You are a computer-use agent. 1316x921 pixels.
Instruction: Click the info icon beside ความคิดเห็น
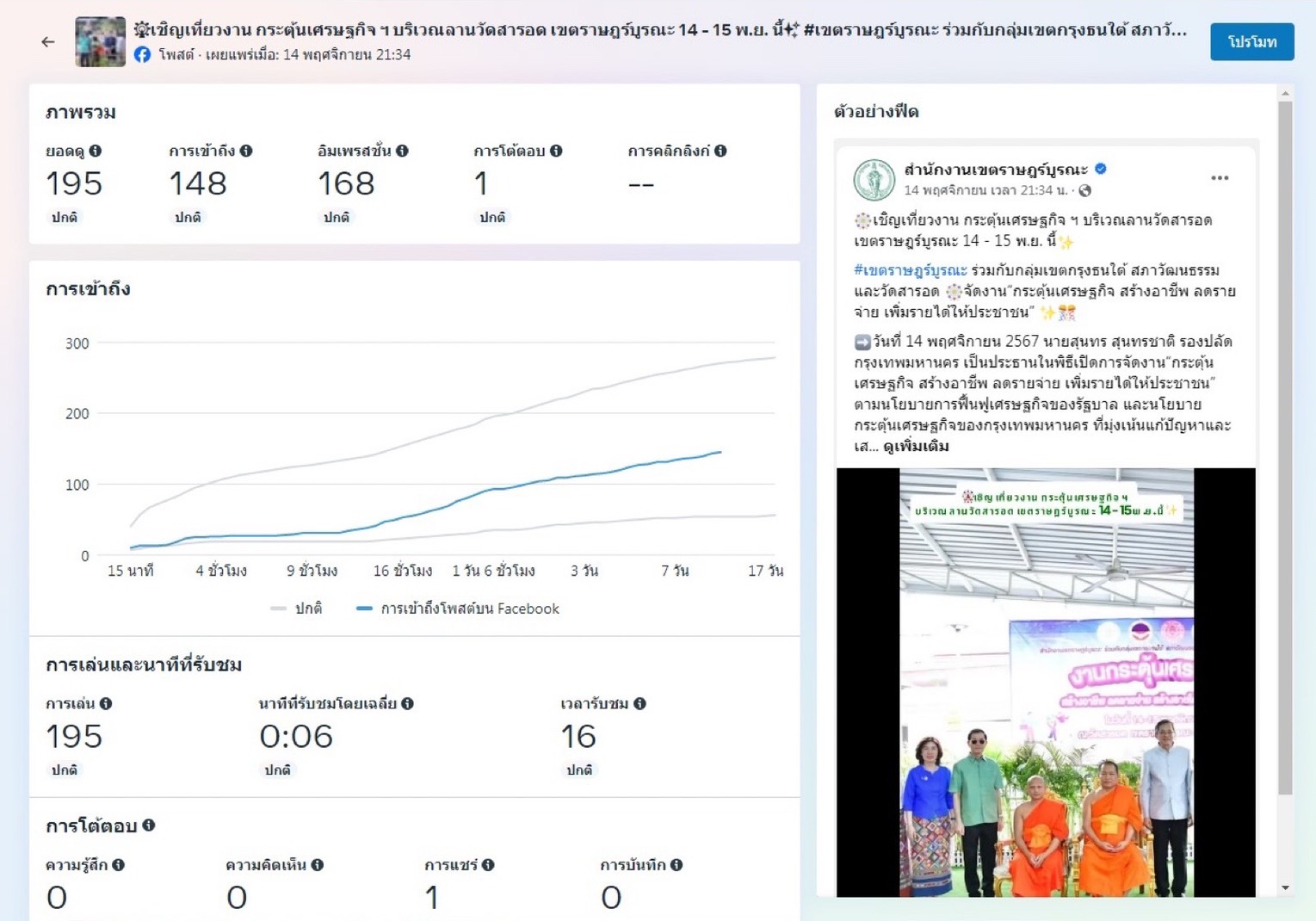[x=318, y=865]
